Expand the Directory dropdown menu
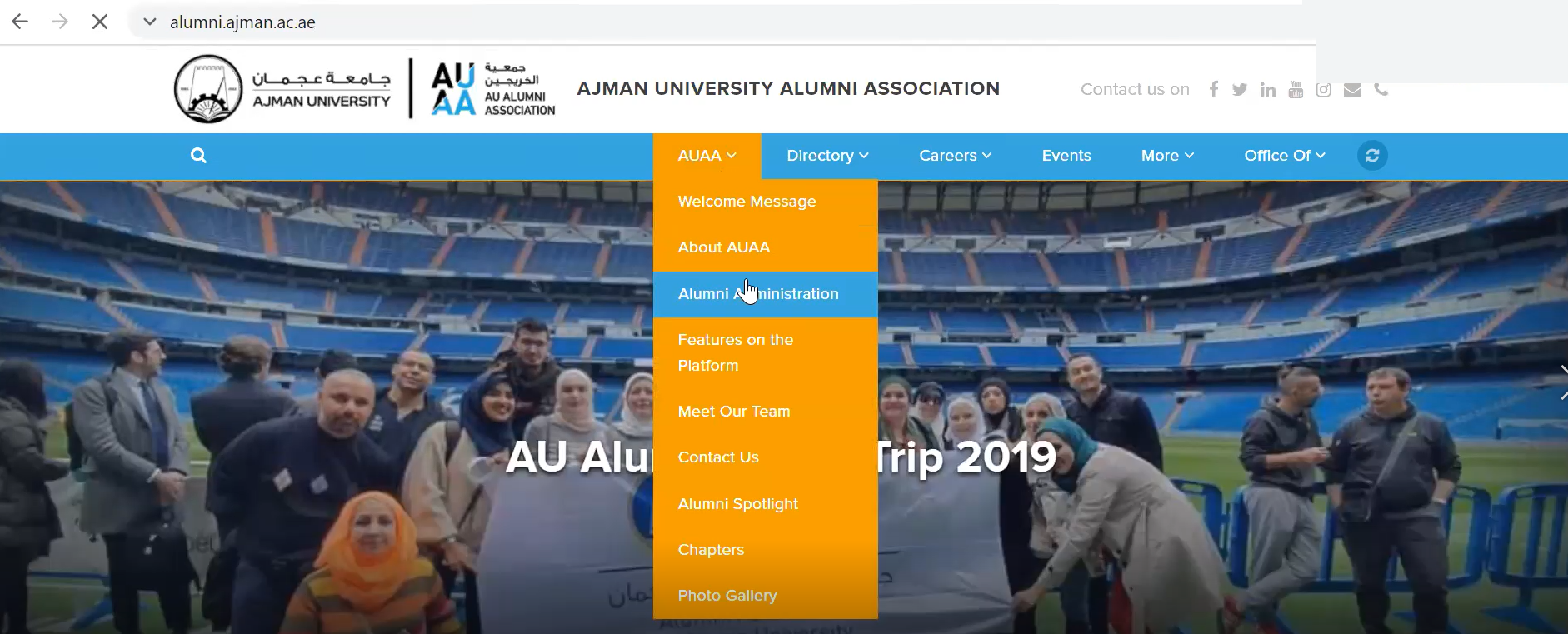The height and width of the screenshot is (634, 1568). [827, 156]
